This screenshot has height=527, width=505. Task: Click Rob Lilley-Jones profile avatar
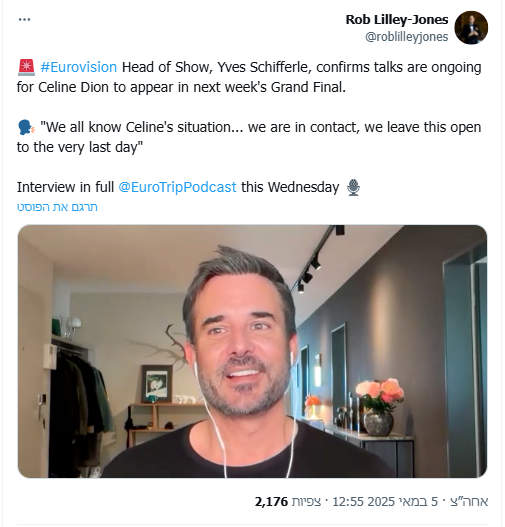pyautogui.click(x=471, y=28)
